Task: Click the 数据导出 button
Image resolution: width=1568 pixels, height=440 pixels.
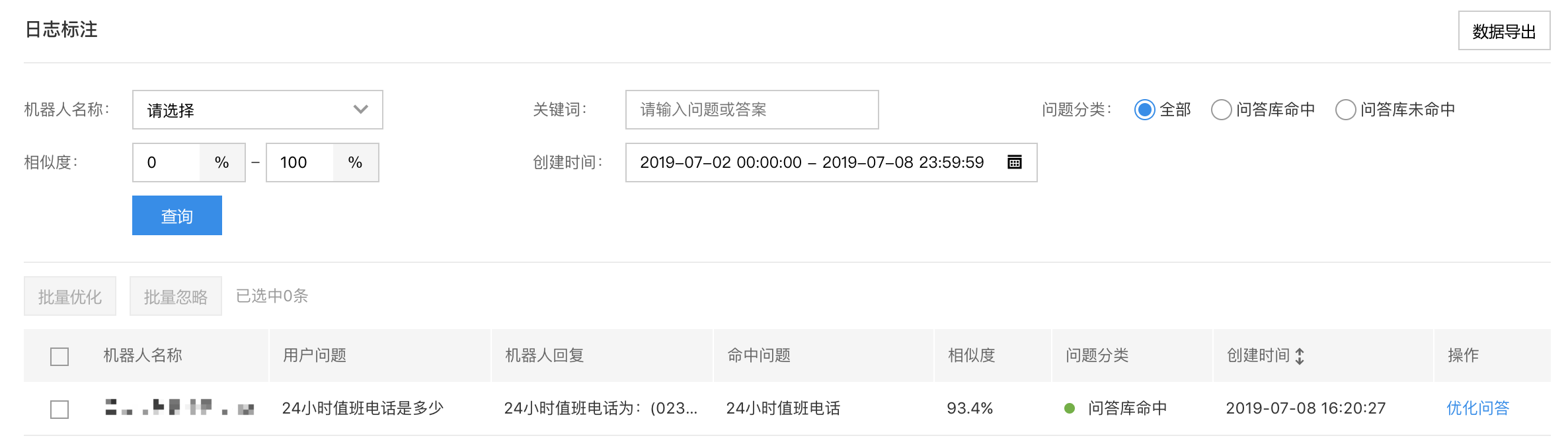Action: (x=1504, y=31)
